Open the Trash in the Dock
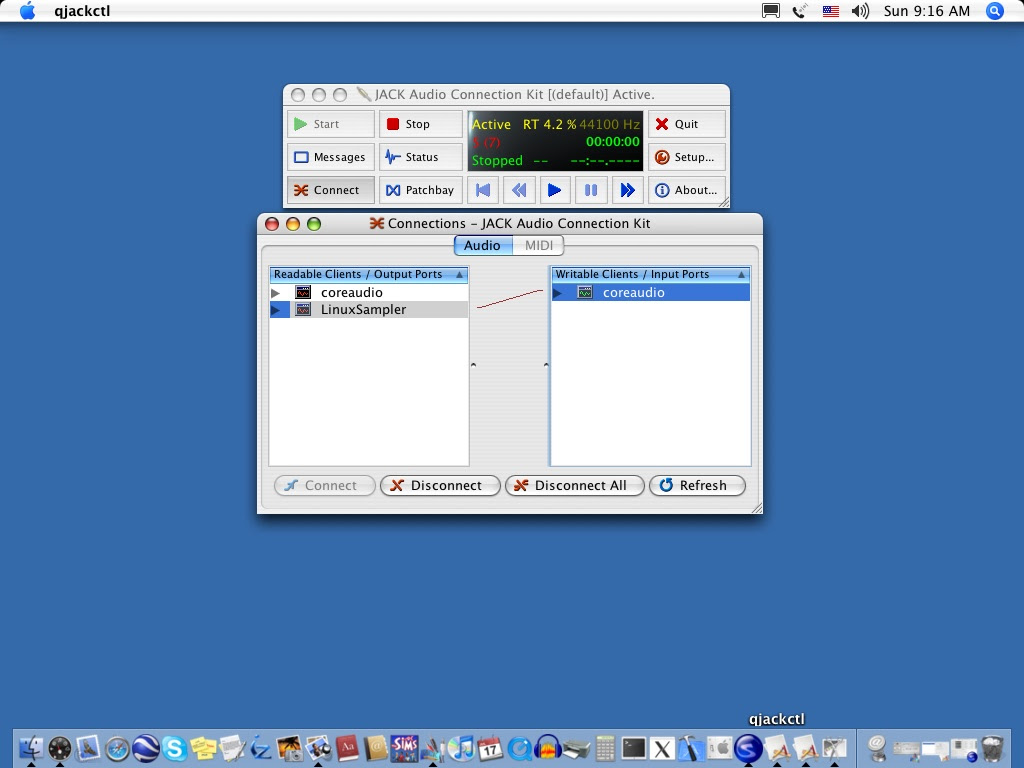1024x768 pixels. (x=992, y=748)
